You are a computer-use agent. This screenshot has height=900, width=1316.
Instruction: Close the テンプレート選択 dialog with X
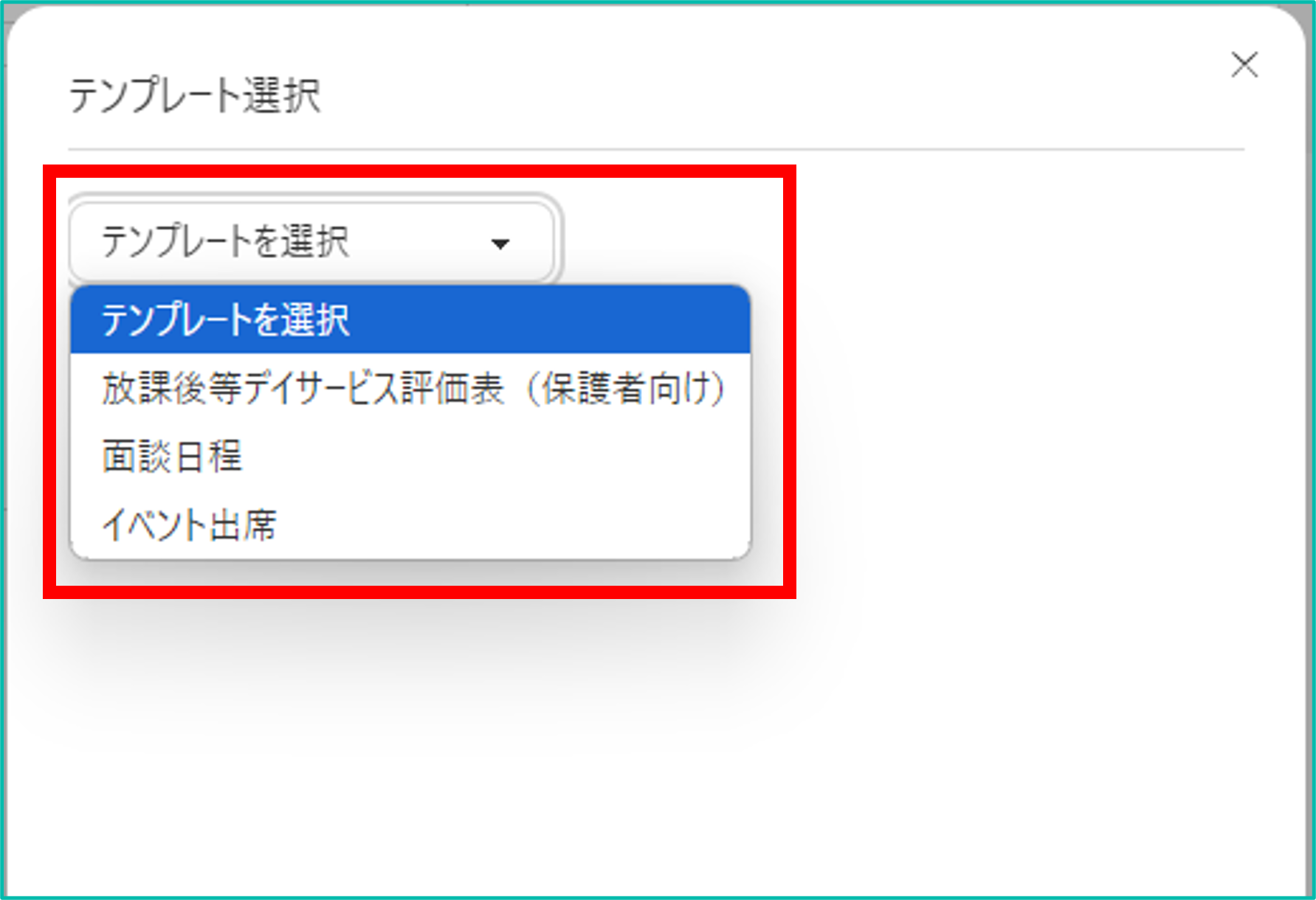tap(1244, 65)
